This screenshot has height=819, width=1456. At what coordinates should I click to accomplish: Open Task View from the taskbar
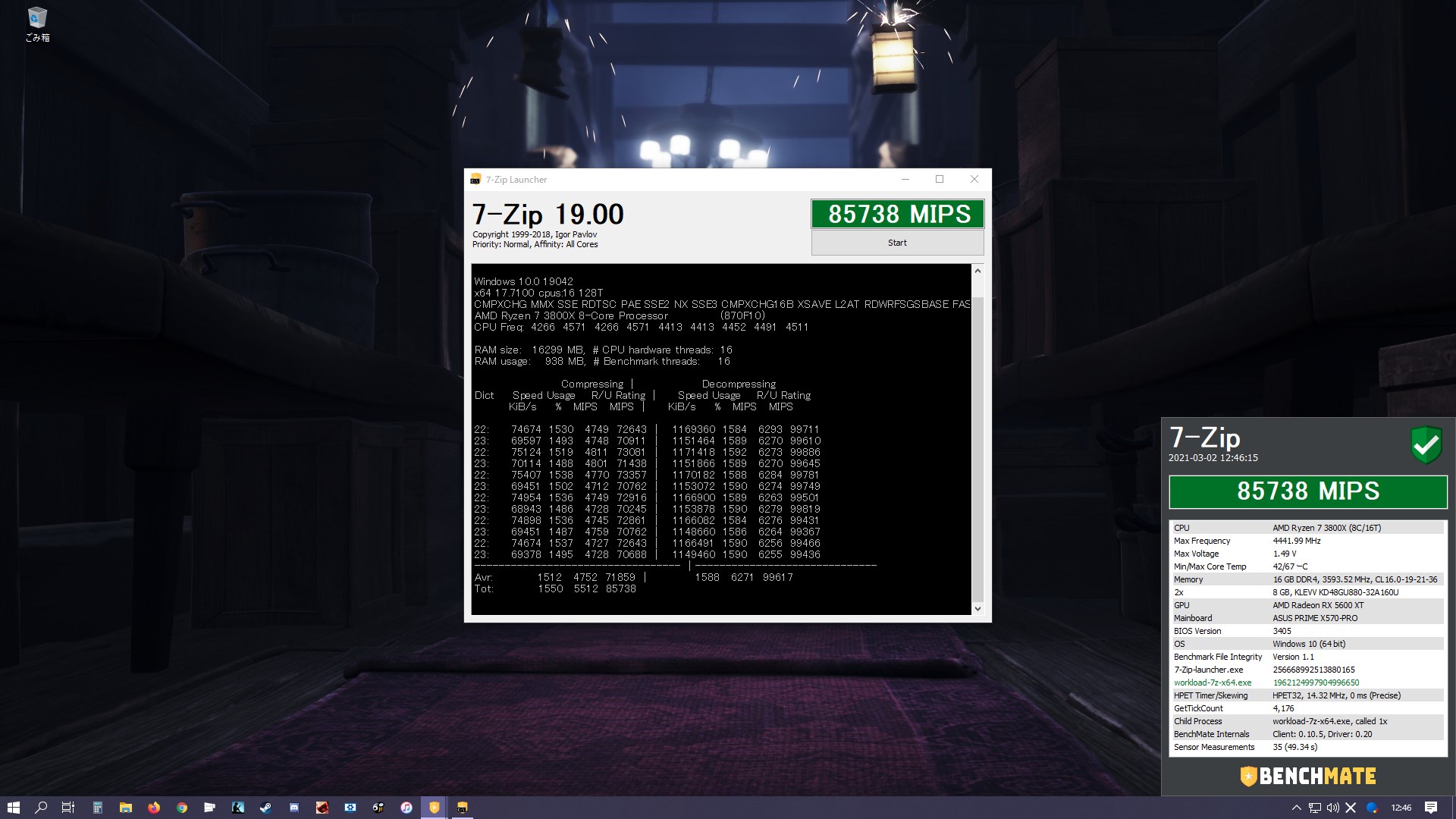pyautogui.click(x=68, y=808)
